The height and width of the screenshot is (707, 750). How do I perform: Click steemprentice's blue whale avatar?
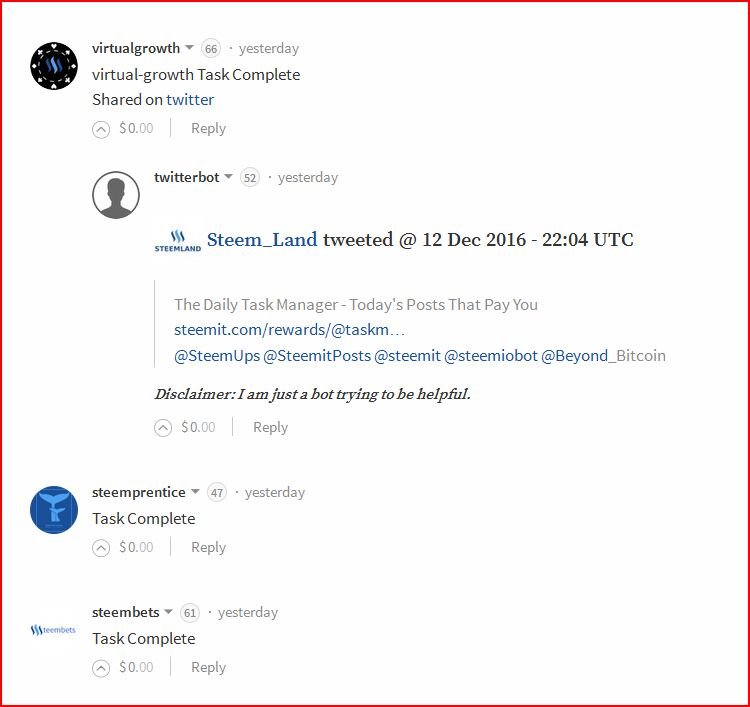54,510
